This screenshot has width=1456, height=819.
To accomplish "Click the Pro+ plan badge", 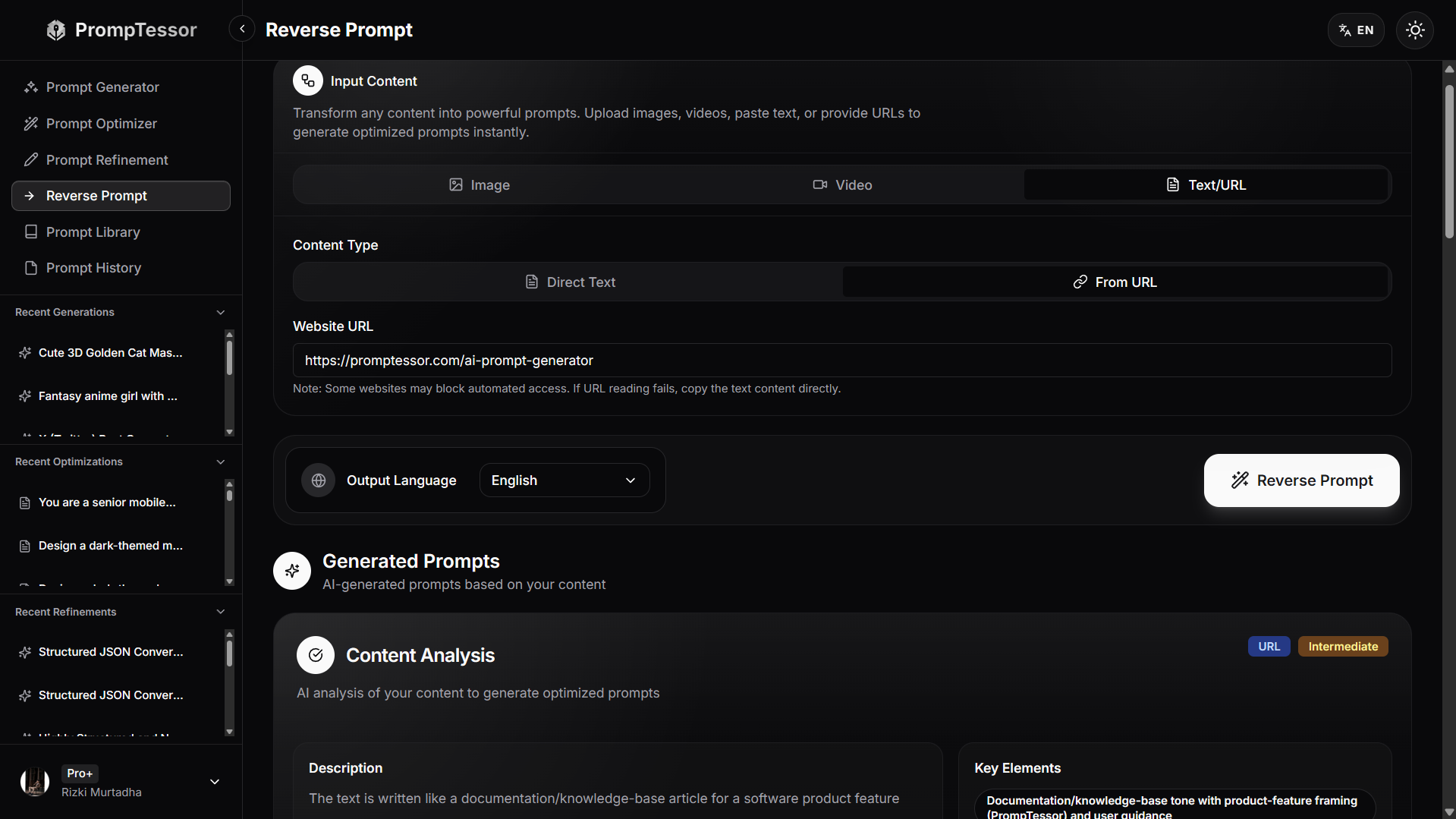I will tap(80, 773).
